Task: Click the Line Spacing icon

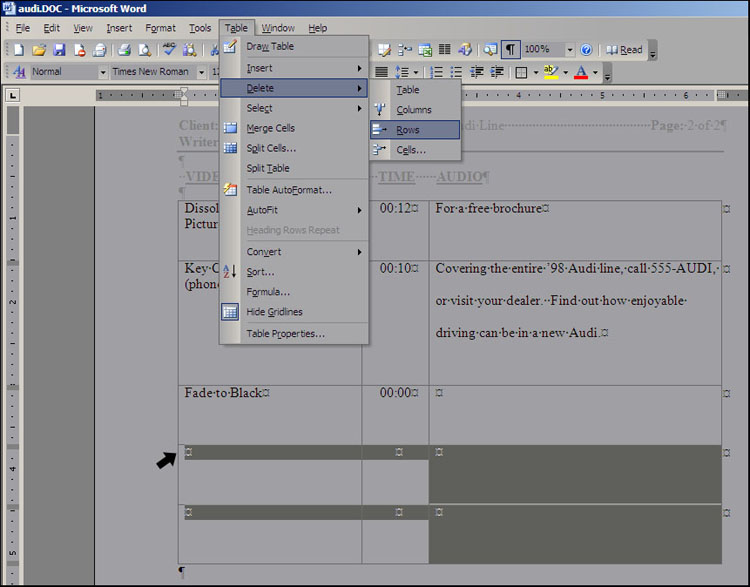Action: [401, 72]
